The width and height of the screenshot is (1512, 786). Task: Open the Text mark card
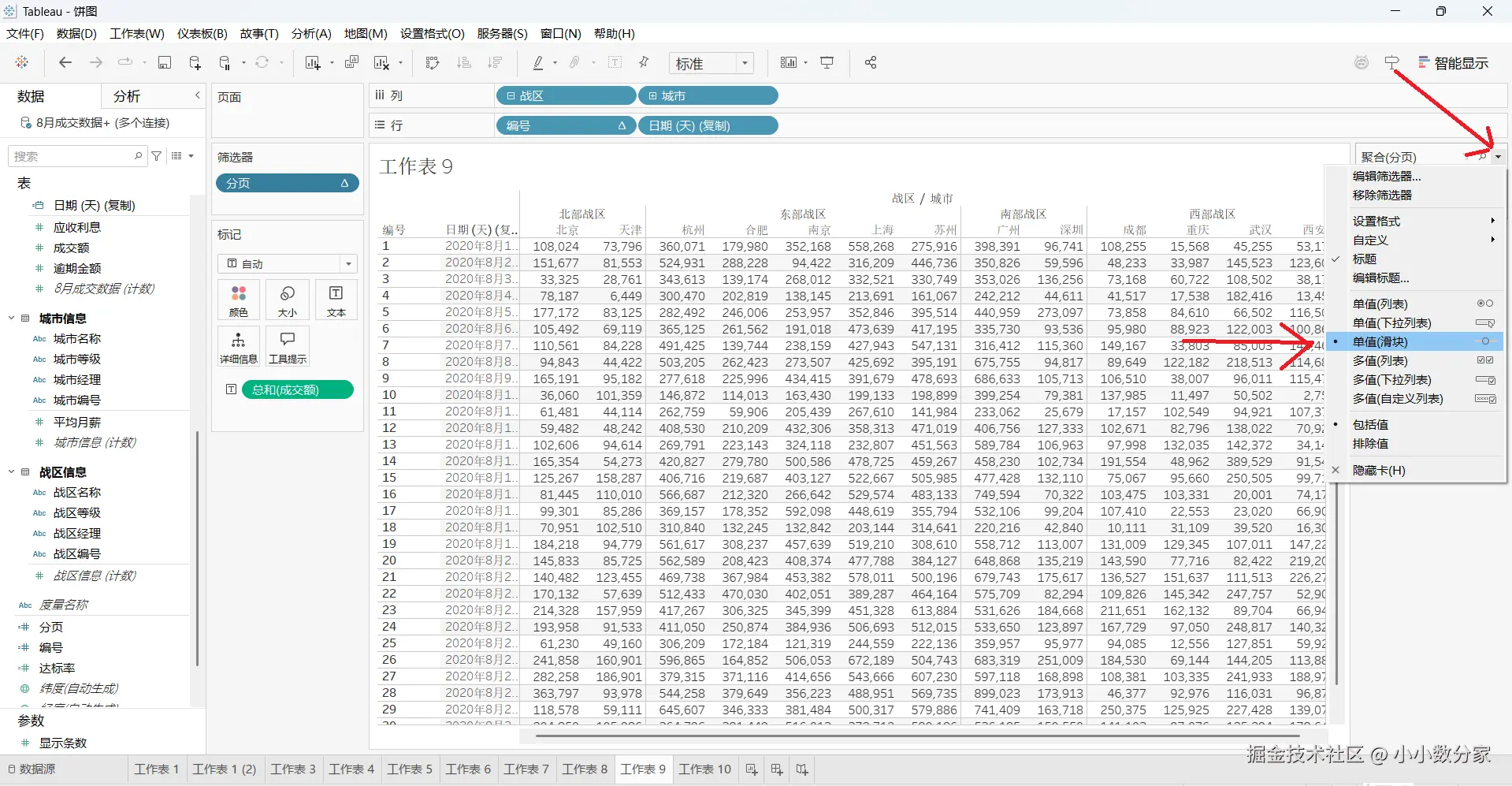point(336,300)
